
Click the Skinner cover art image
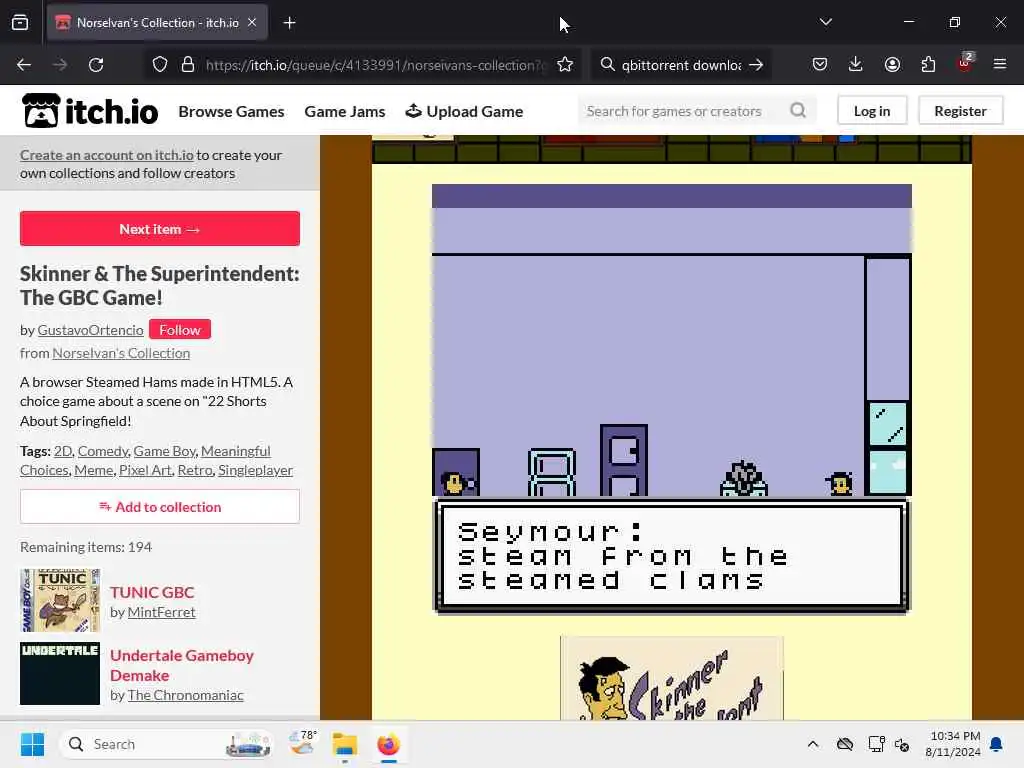(672, 679)
